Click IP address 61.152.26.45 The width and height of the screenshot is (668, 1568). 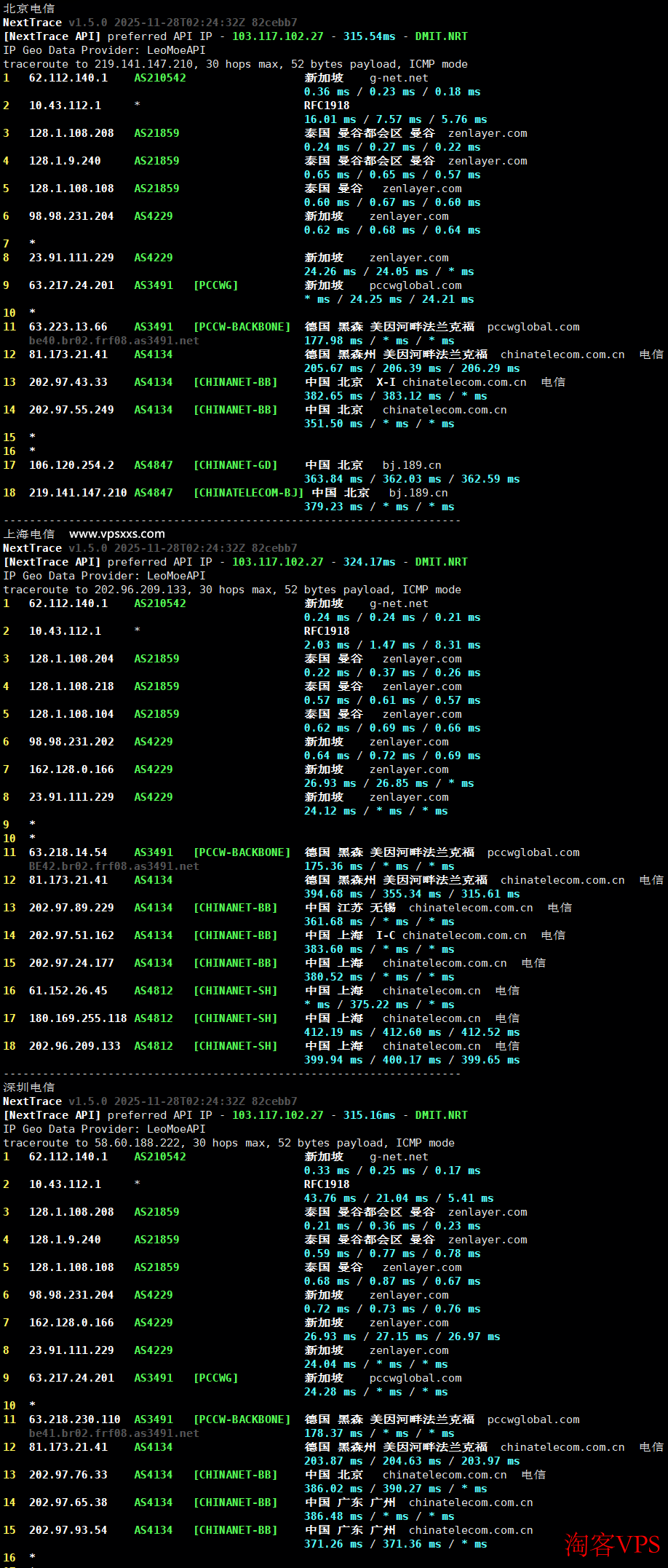pos(68,991)
